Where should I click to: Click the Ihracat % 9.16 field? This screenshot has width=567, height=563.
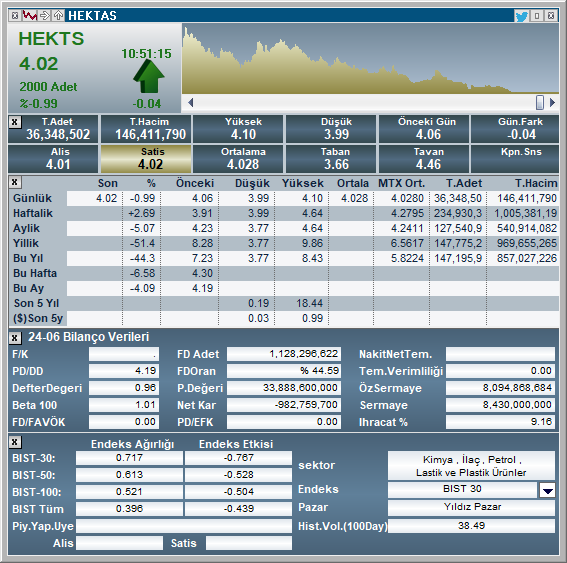tap(500, 422)
